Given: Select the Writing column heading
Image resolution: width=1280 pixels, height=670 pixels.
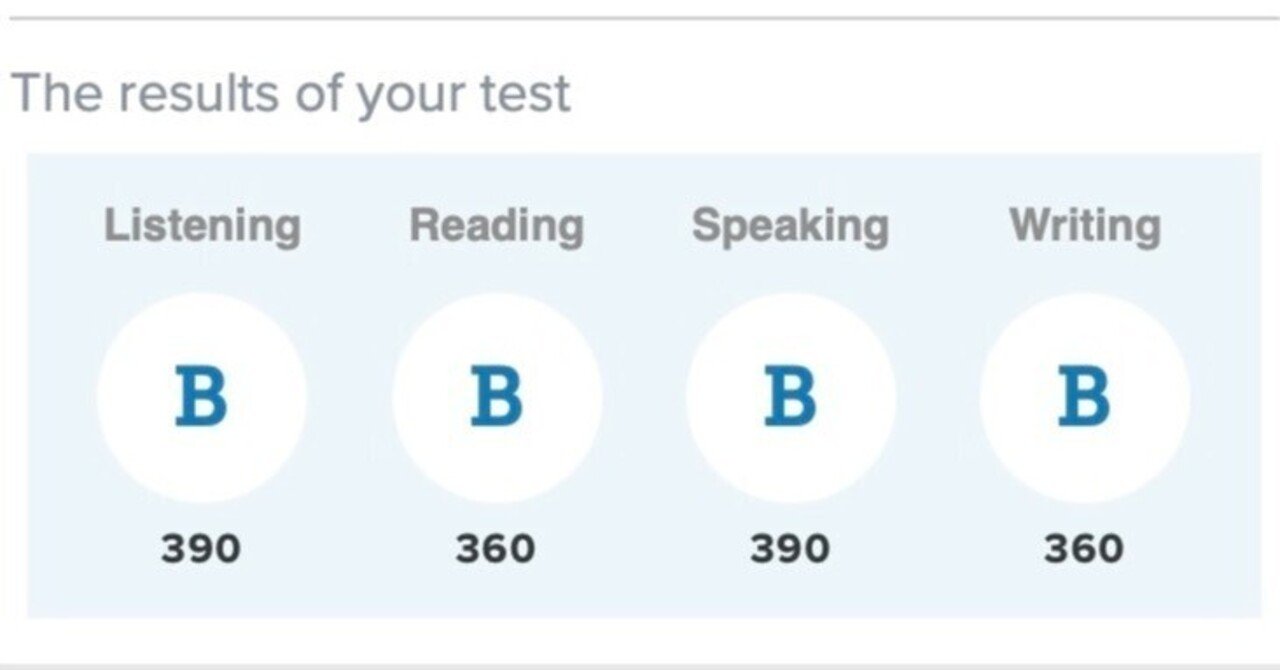Looking at the screenshot, I should (1085, 225).
